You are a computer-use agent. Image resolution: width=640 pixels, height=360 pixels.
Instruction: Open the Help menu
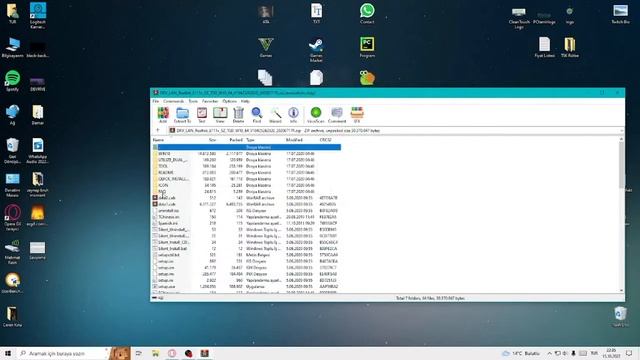pyautogui.click(x=245, y=101)
